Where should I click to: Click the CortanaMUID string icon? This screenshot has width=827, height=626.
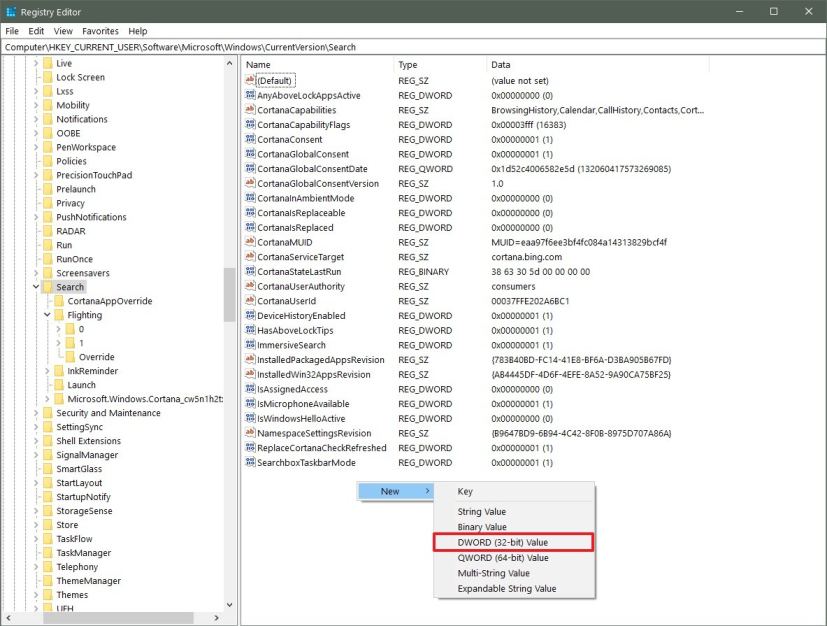point(250,242)
